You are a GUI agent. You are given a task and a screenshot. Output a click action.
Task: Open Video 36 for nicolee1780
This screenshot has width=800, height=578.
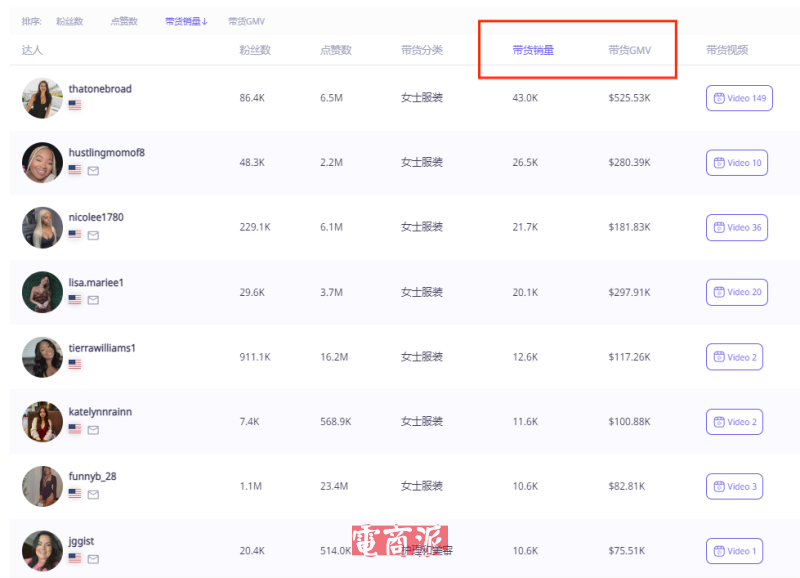click(x=737, y=227)
